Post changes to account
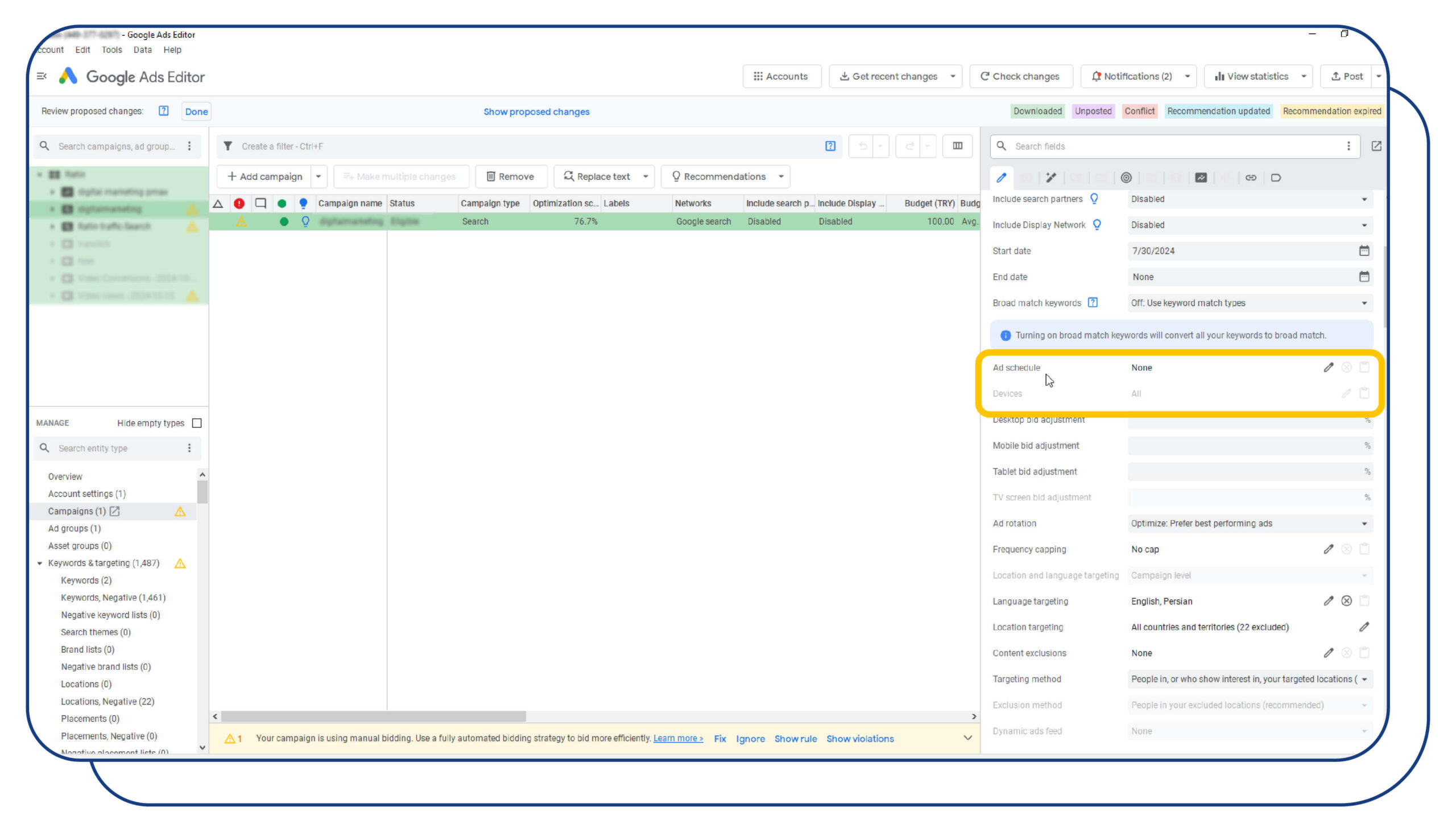The width and height of the screenshot is (1456, 824). click(1347, 76)
